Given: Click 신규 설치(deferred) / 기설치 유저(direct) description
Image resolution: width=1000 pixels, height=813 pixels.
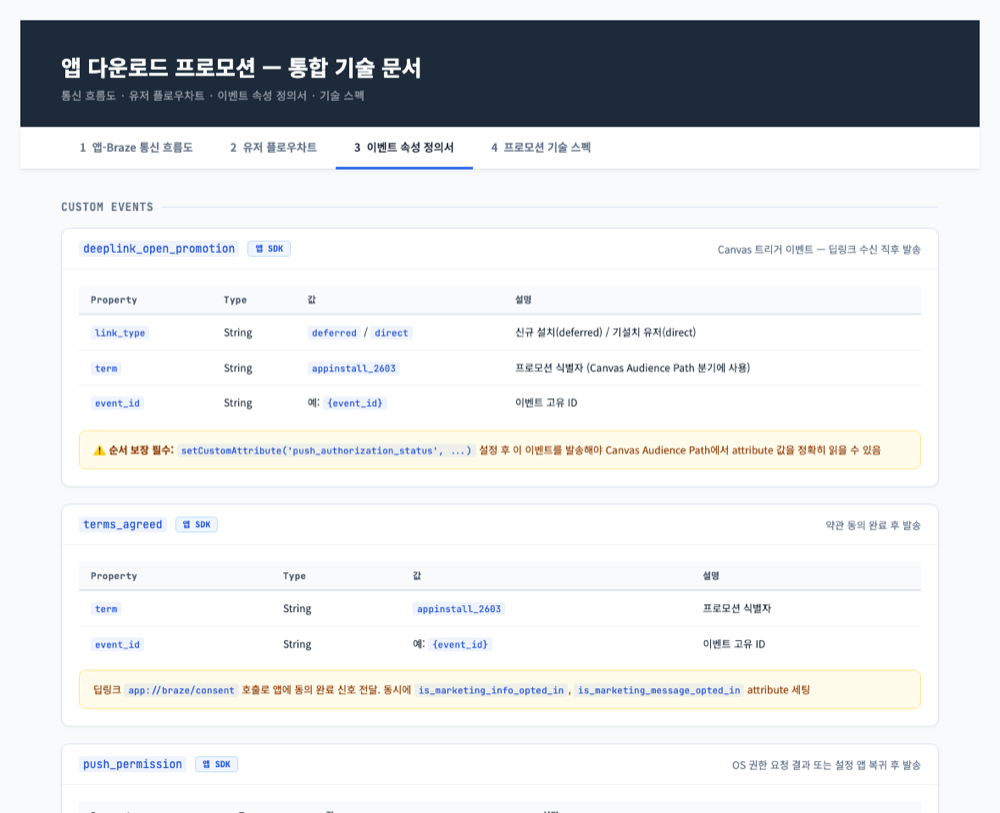Looking at the screenshot, I should [x=605, y=332].
